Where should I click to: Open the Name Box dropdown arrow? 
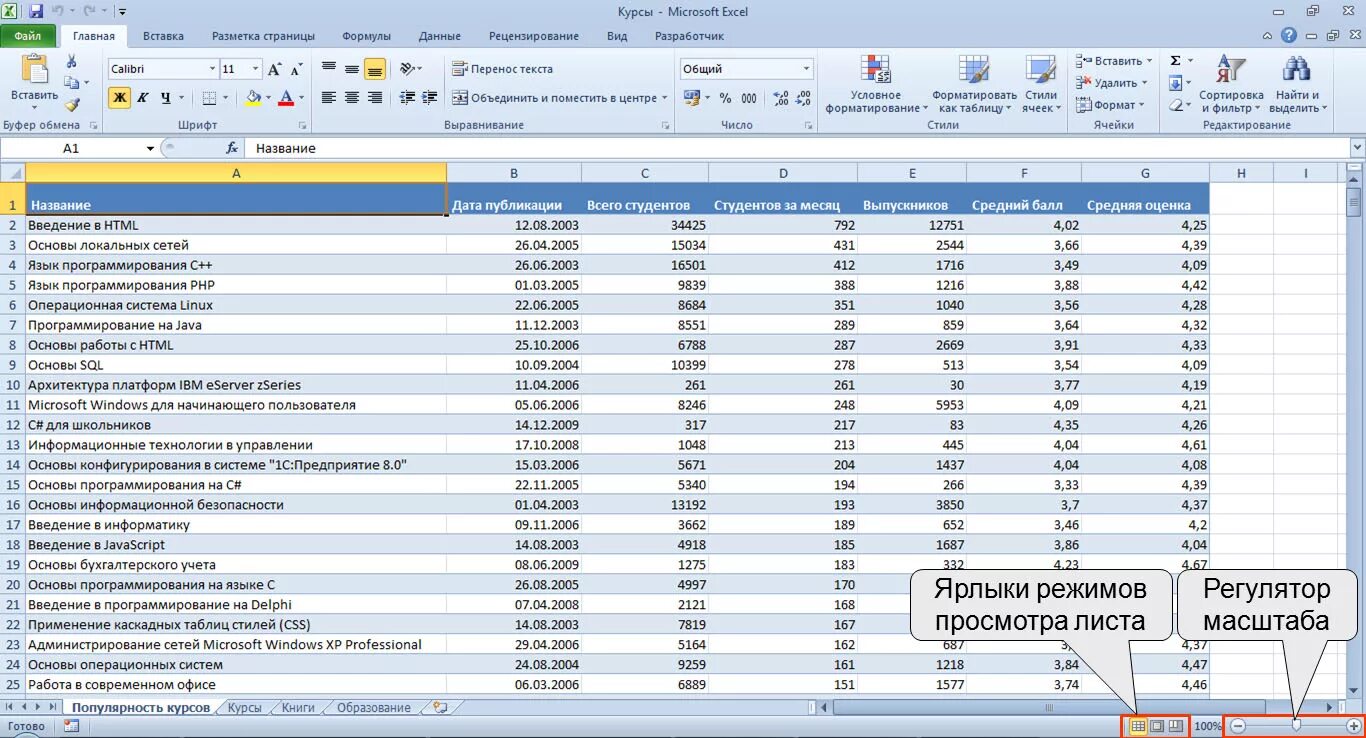pyautogui.click(x=150, y=148)
